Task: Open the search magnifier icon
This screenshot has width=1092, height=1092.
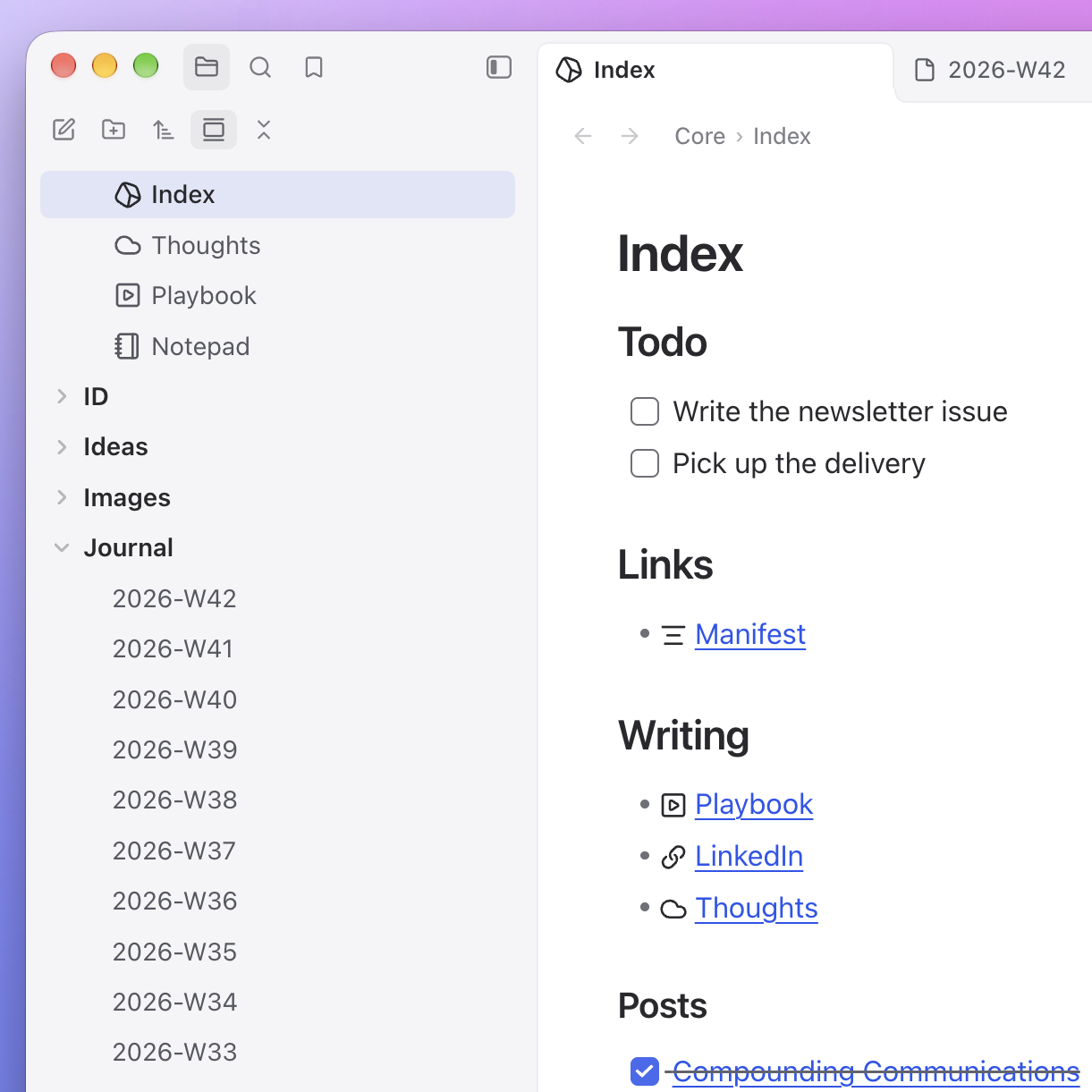Action: click(x=260, y=67)
